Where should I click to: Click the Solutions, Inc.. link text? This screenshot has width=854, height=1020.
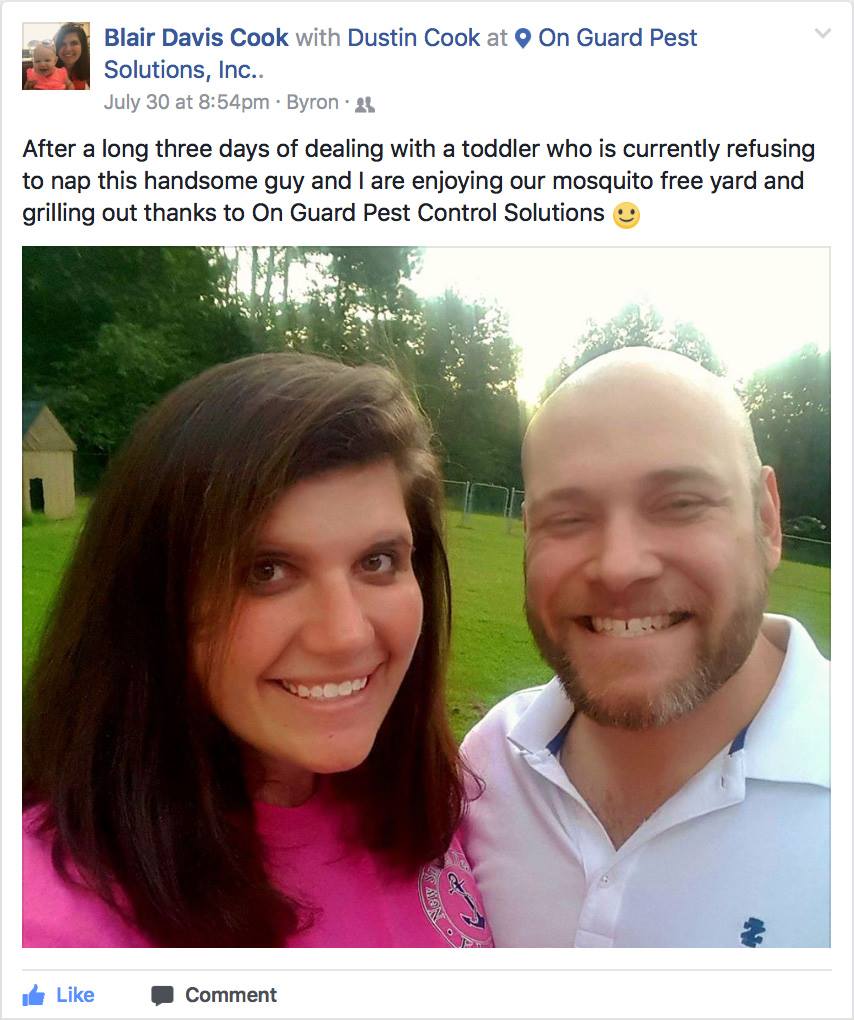(183, 70)
